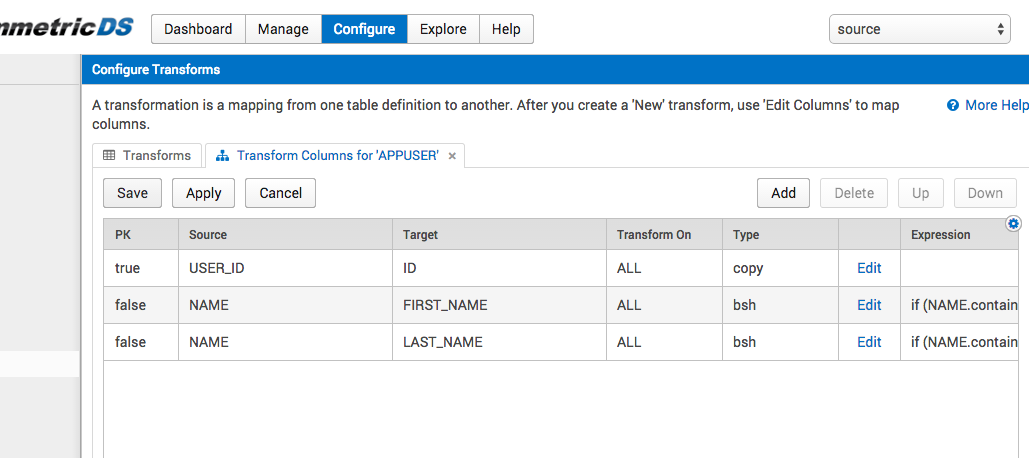The height and width of the screenshot is (458, 1029).
Task: Click the table settings gear icon
Action: pos(1013,224)
